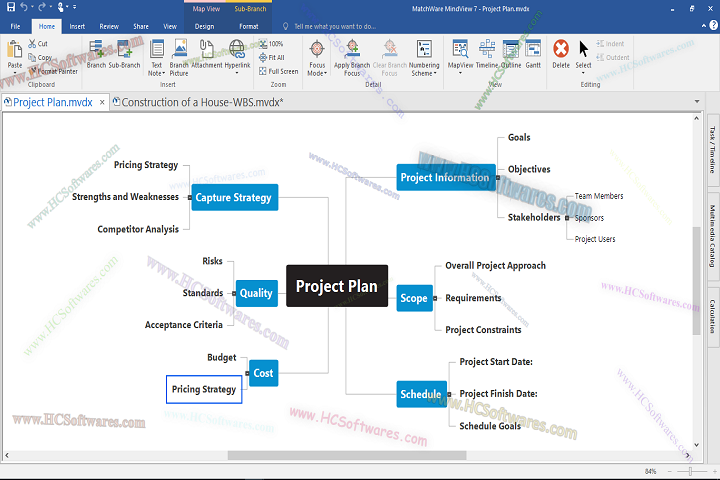
Task: Open the Review ribbon tab
Action: tap(109, 27)
